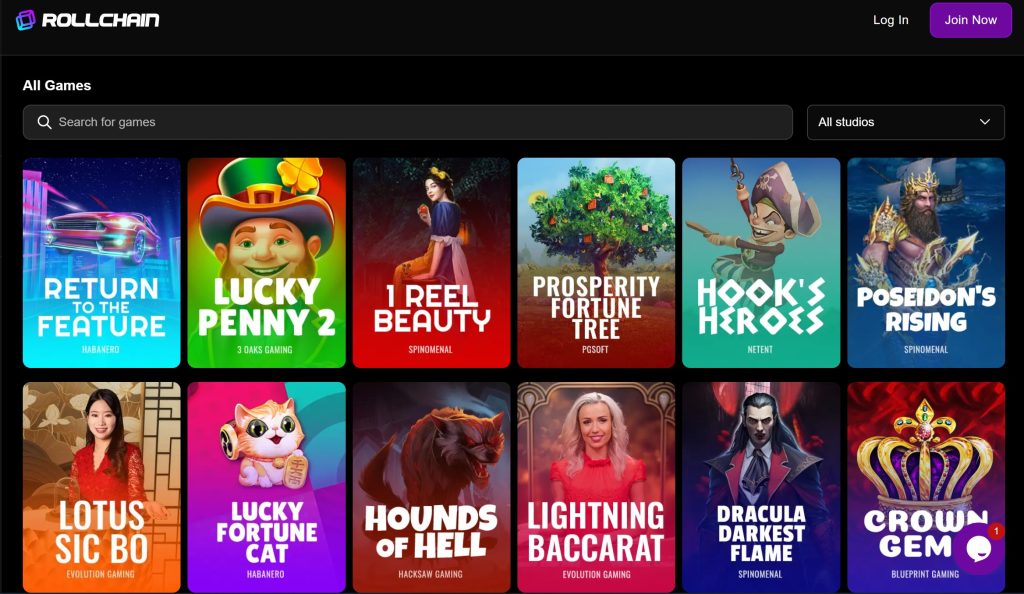This screenshot has width=1024, height=594.
Task: Open the live chat bubble
Action: click(978, 548)
